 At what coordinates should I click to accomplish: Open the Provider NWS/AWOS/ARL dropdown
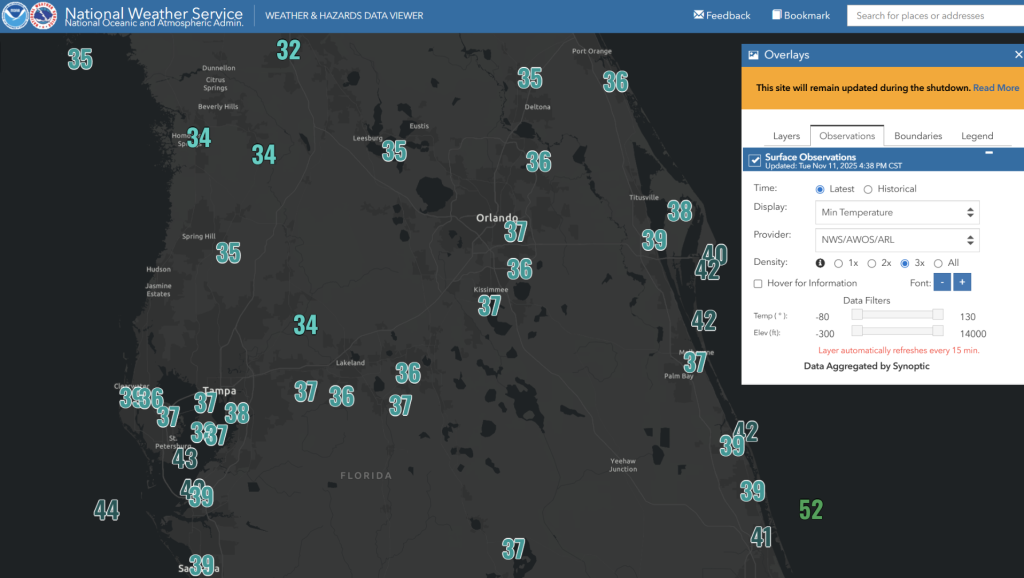(897, 240)
